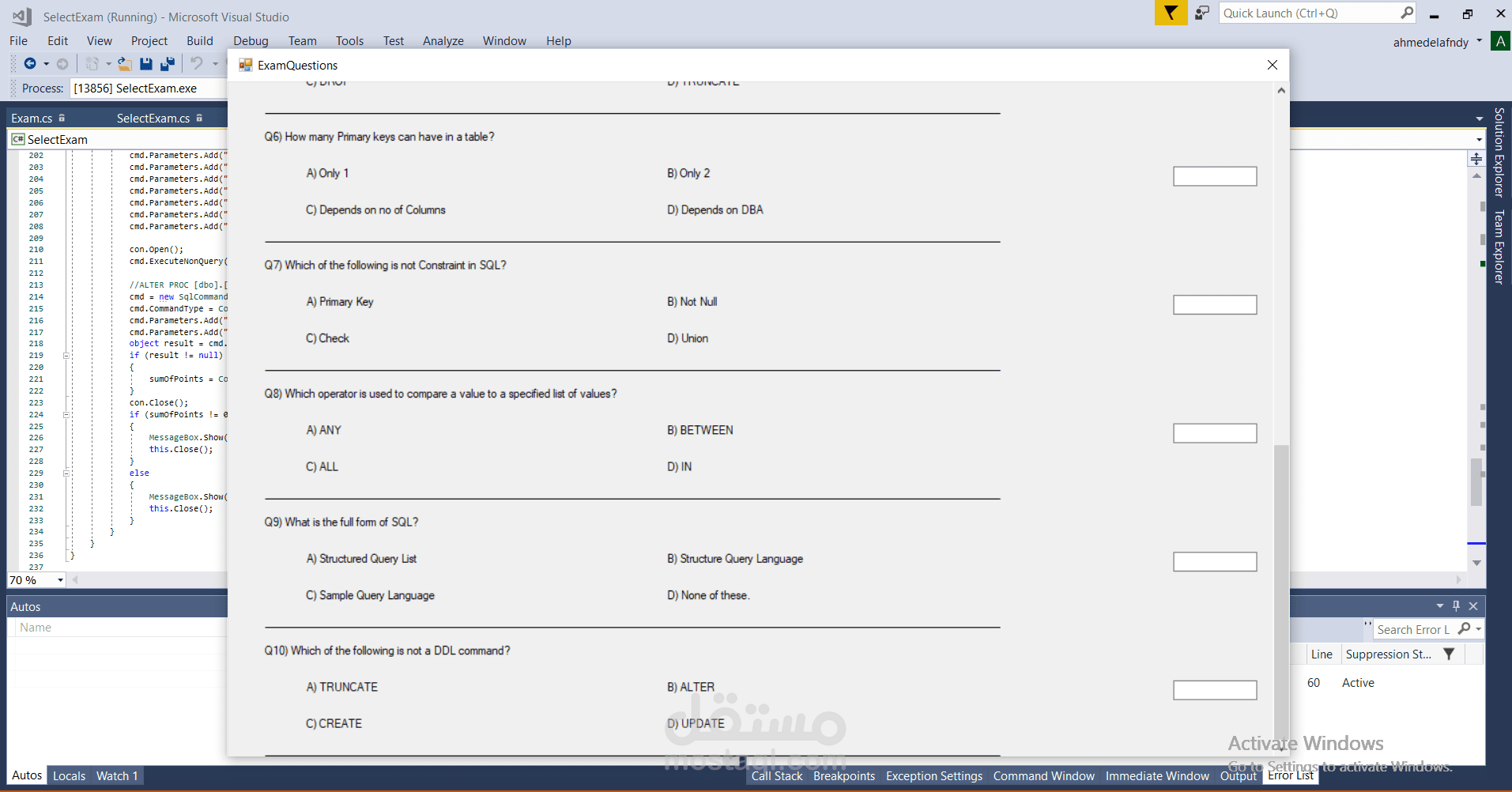Image resolution: width=1512 pixels, height=792 pixels.
Task: Click the ExamQuestions form window icon
Action: 246,65
